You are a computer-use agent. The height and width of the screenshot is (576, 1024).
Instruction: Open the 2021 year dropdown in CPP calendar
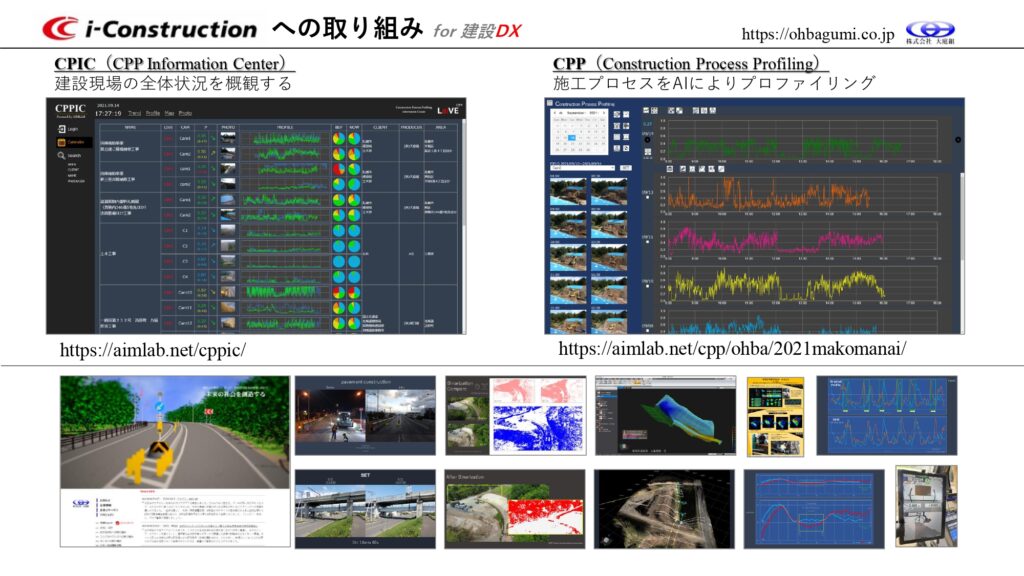click(x=595, y=113)
